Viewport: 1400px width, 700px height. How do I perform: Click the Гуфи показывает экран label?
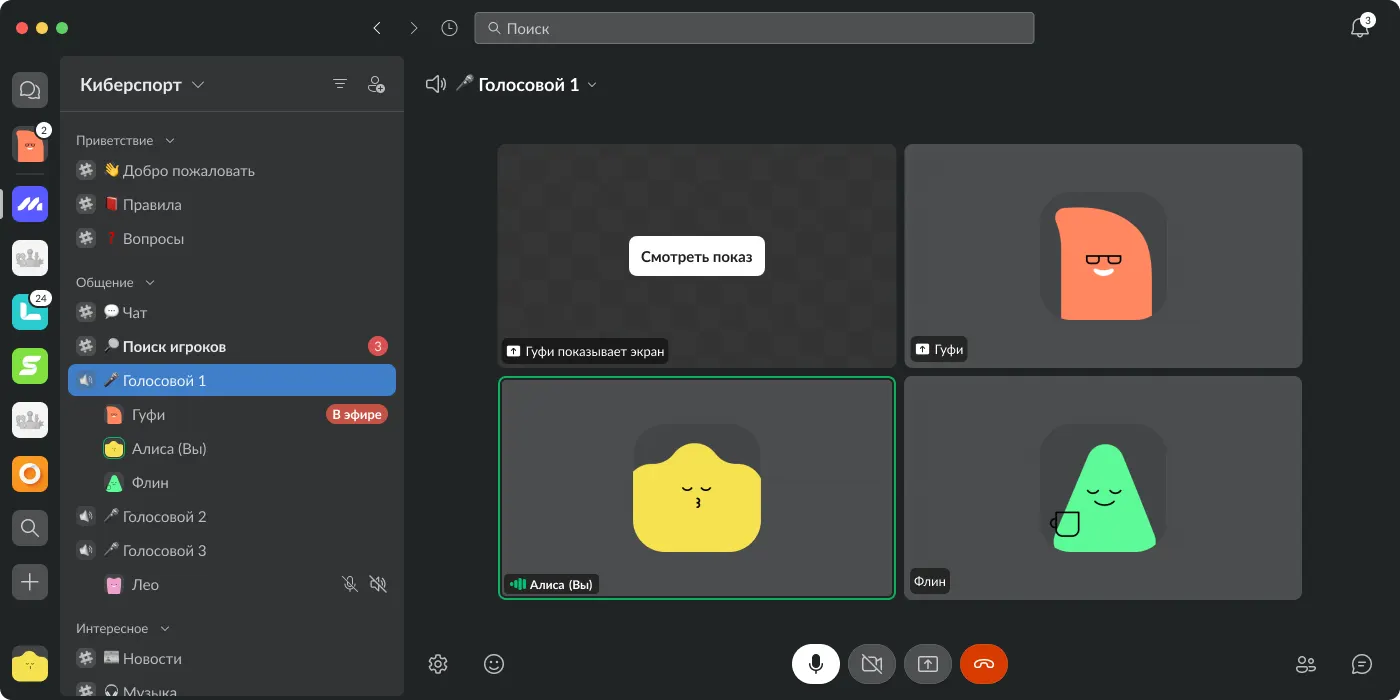(x=586, y=351)
